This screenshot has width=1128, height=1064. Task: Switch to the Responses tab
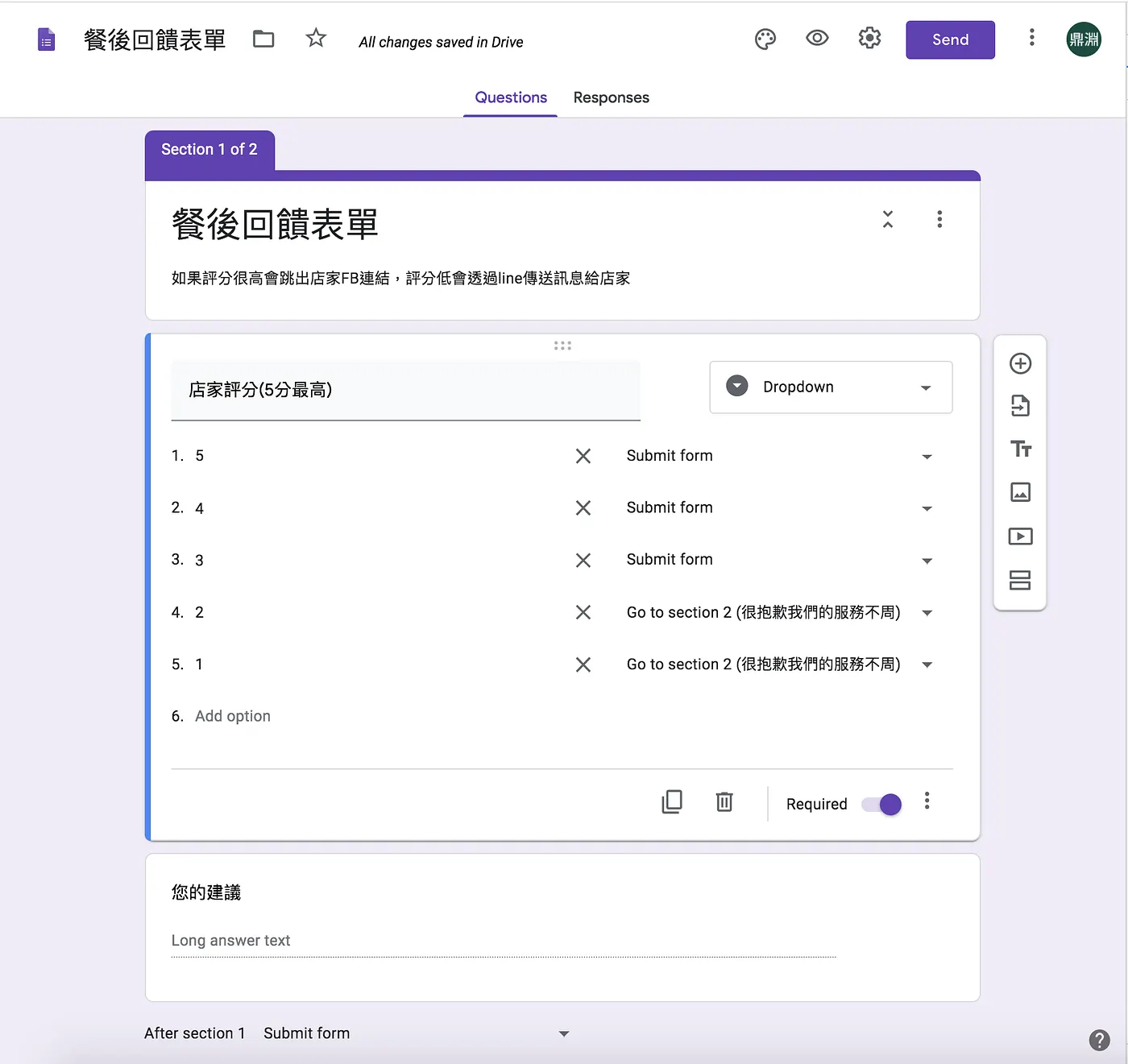(612, 97)
